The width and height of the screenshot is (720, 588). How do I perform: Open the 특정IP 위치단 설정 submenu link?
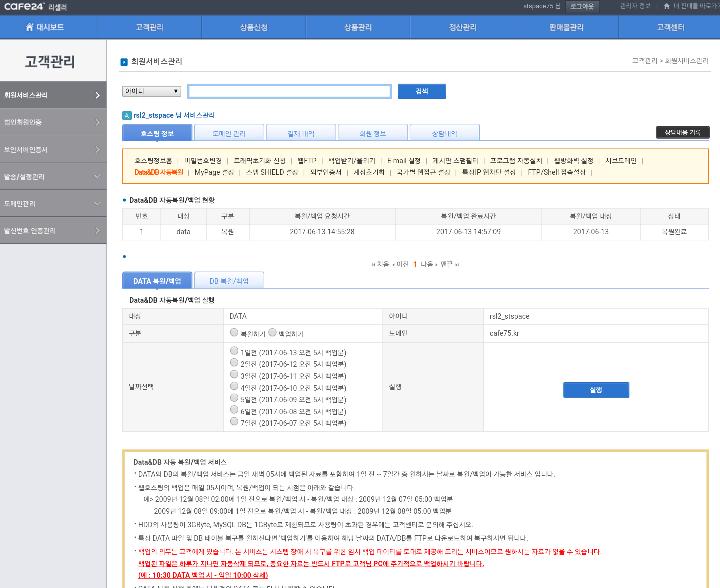pyautogui.click(x=489, y=172)
